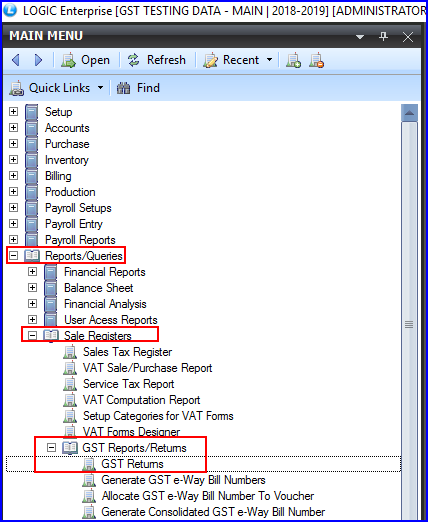428x522 pixels.
Task: Select the Sales Tax Register report
Action: [x=127, y=352]
